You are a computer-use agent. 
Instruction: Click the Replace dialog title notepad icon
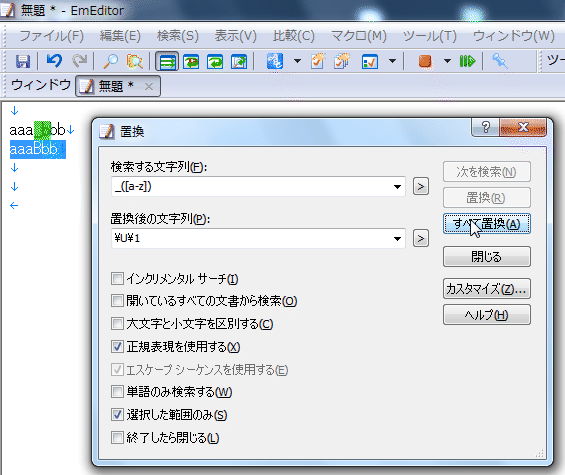(x=107, y=132)
